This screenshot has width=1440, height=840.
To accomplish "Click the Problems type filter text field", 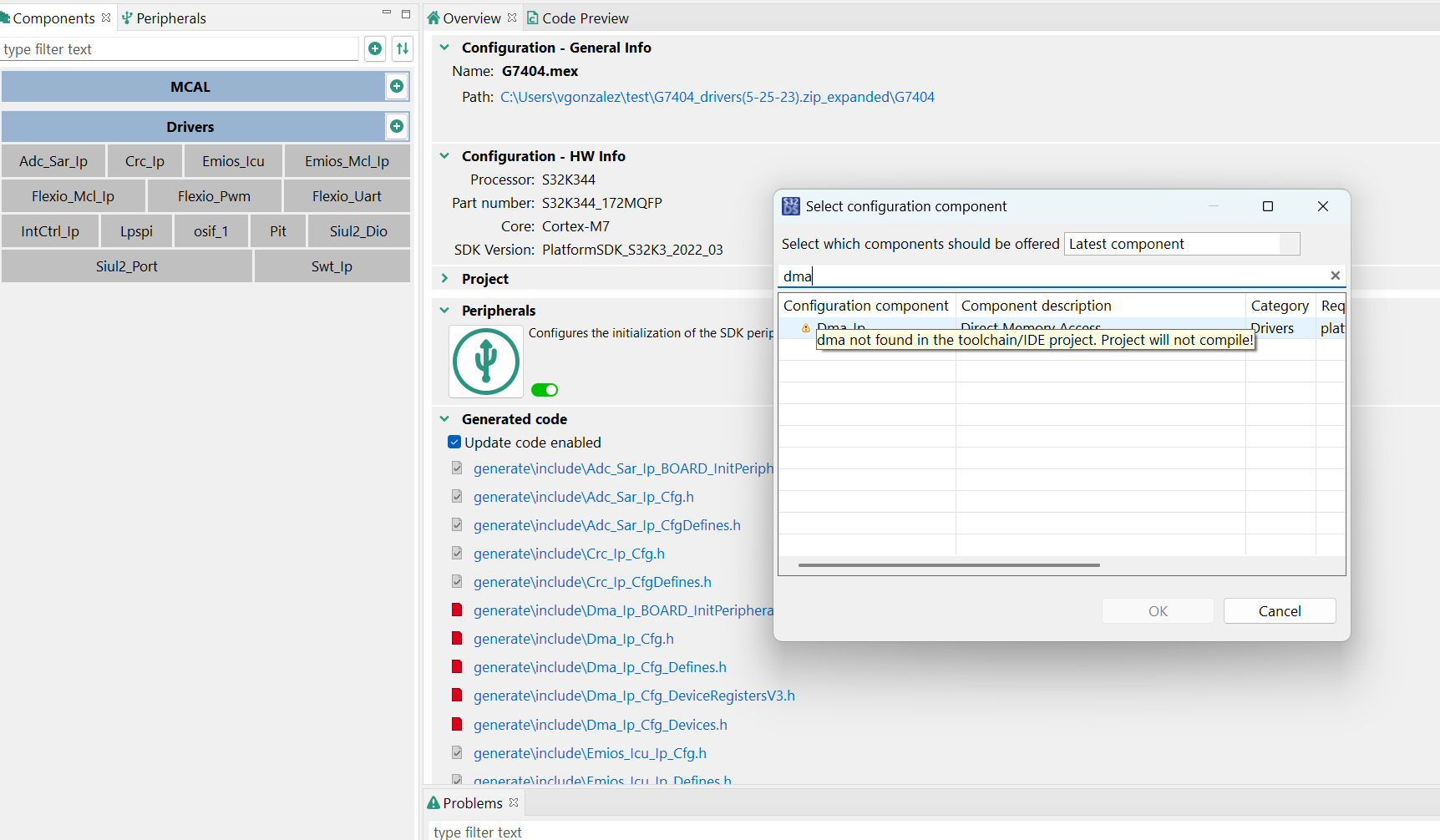I will pos(934,832).
